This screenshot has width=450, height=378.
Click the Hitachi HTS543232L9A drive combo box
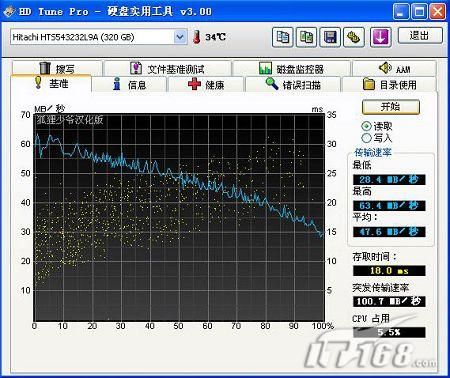[98, 37]
